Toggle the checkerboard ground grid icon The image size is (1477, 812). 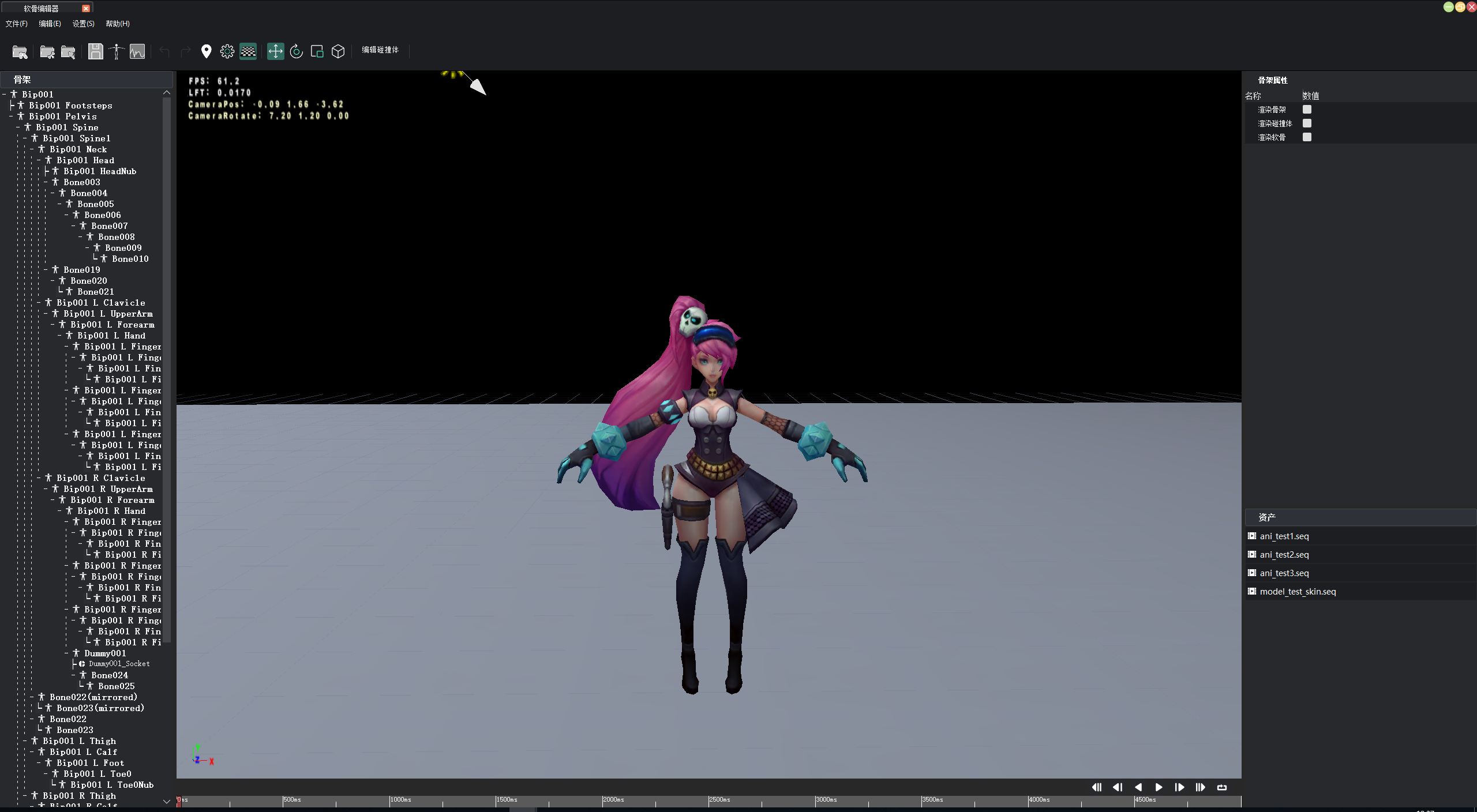[248, 51]
